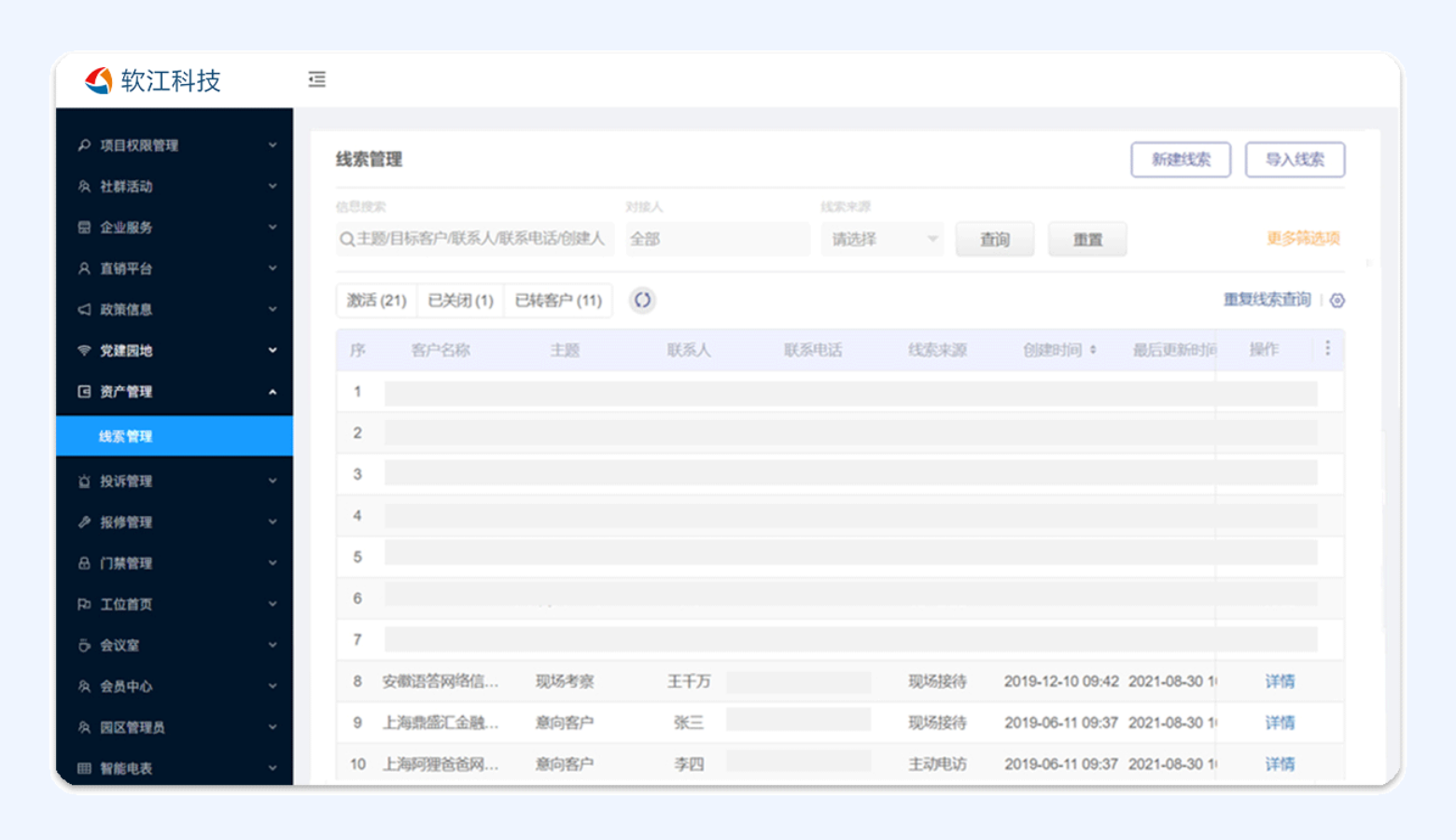The image size is (1456, 840).
Task: Select the 线索管理 sidebar item
Action: tap(126, 437)
